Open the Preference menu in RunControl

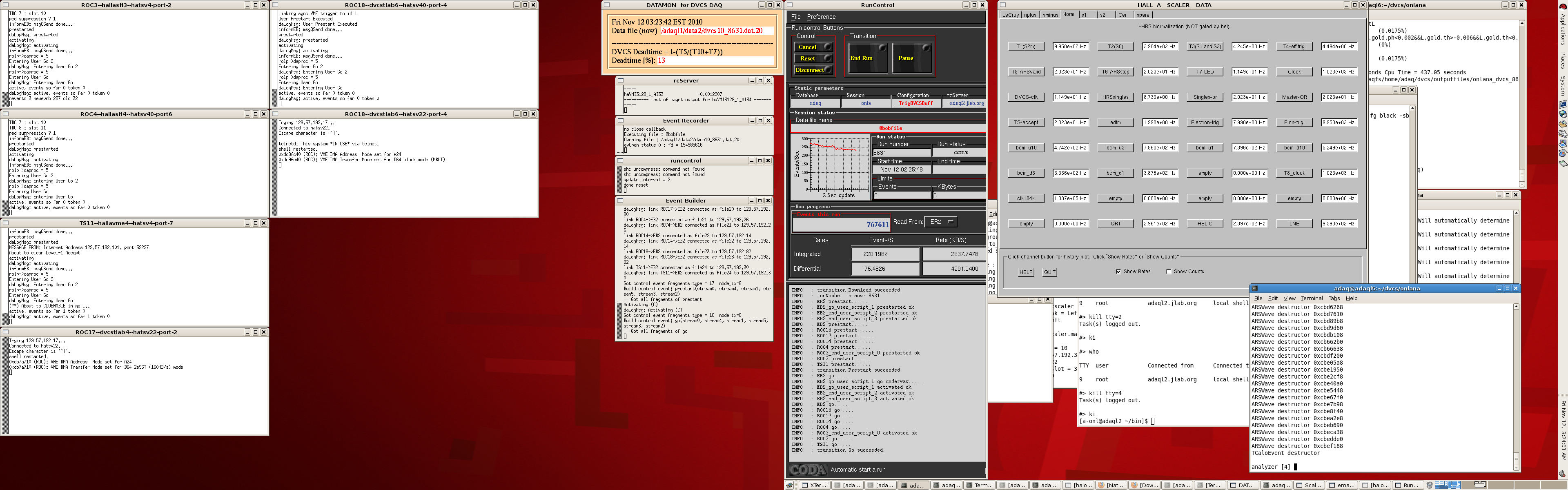[x=821, y=17]
